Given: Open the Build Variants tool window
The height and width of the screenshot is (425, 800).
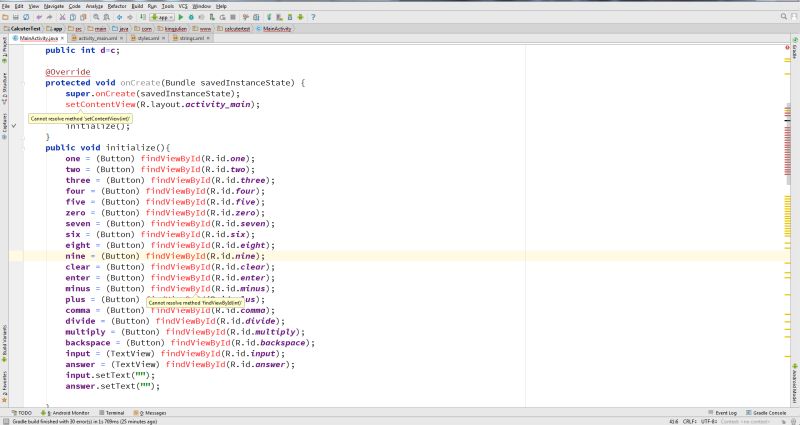Looking at the screenshot, I should [x=5, y=344].
